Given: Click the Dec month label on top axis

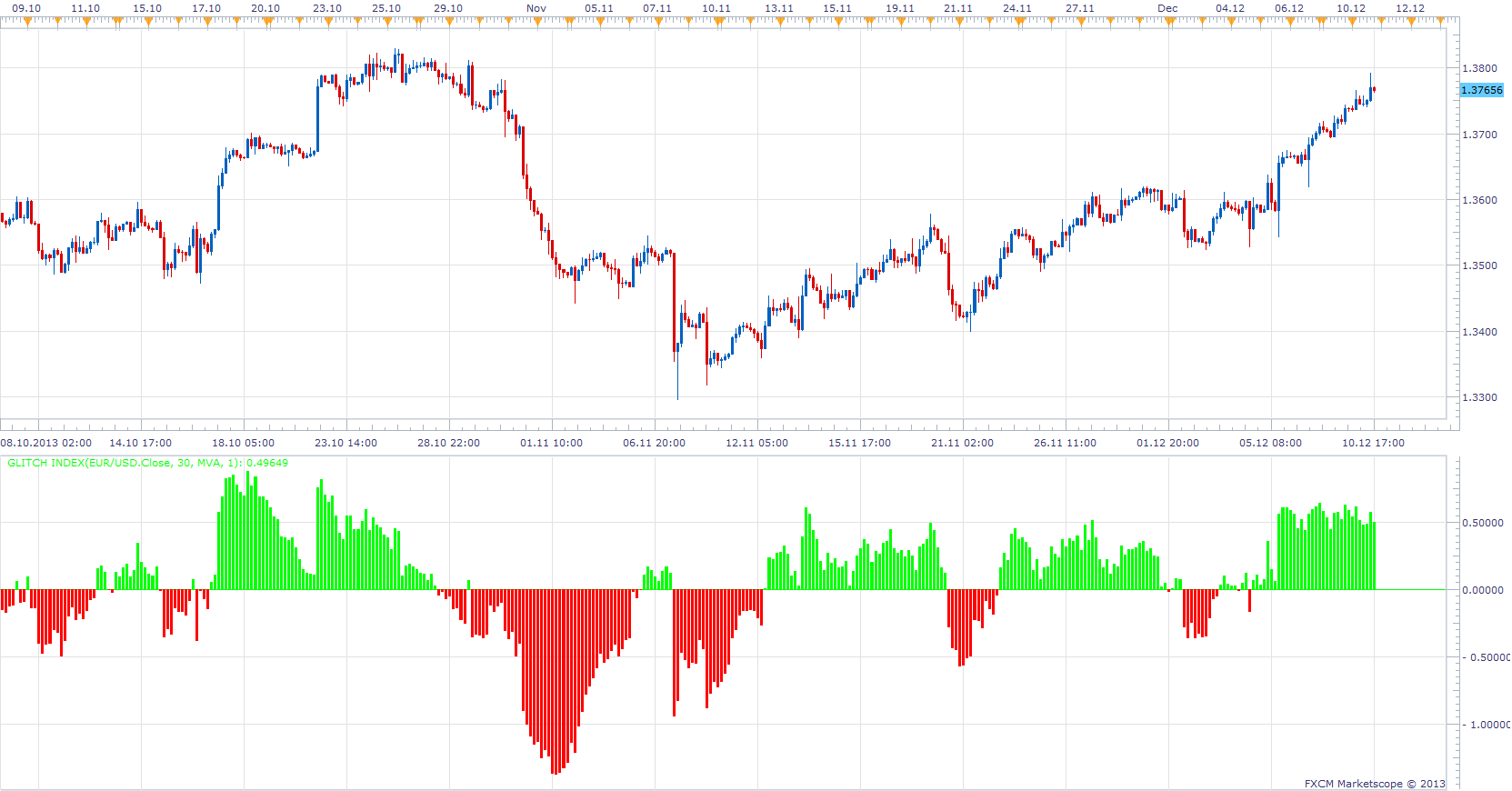Looking at the screenshot, I should click(1167, 8).
